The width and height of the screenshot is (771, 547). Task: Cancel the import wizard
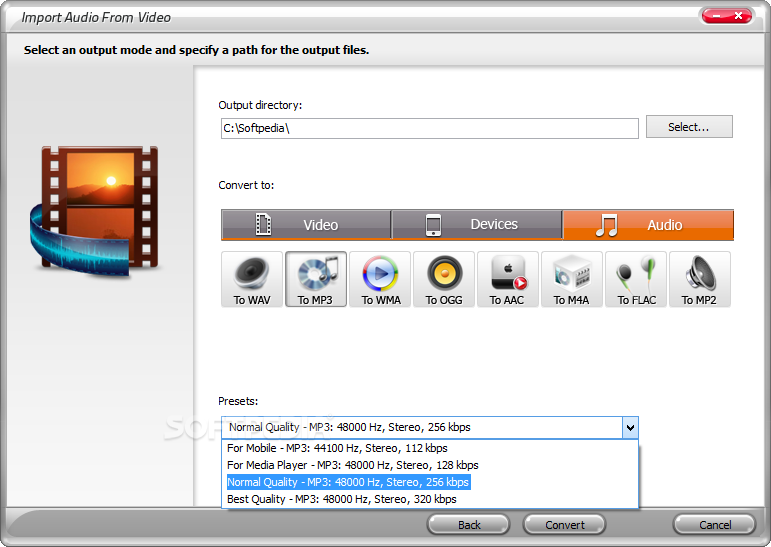pos(714,525)
